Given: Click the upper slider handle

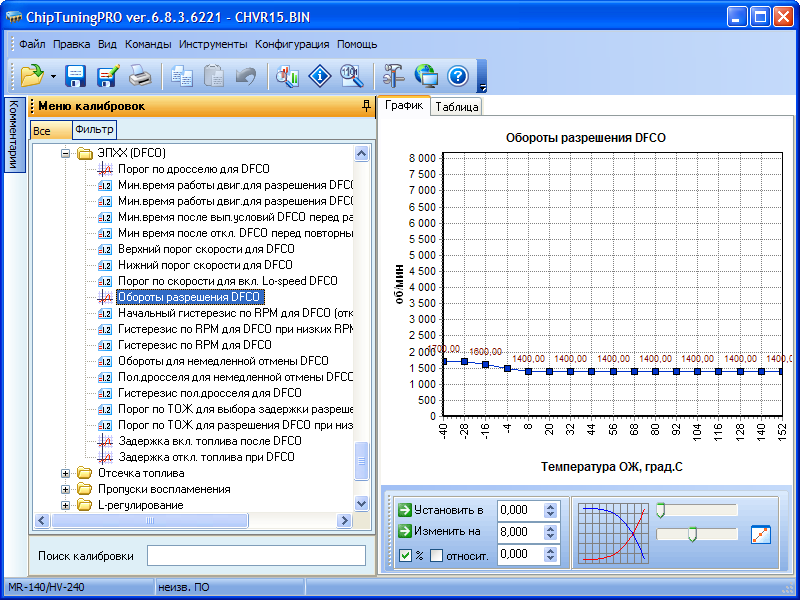Looking at the screenshot, I should tap(660, 510).
